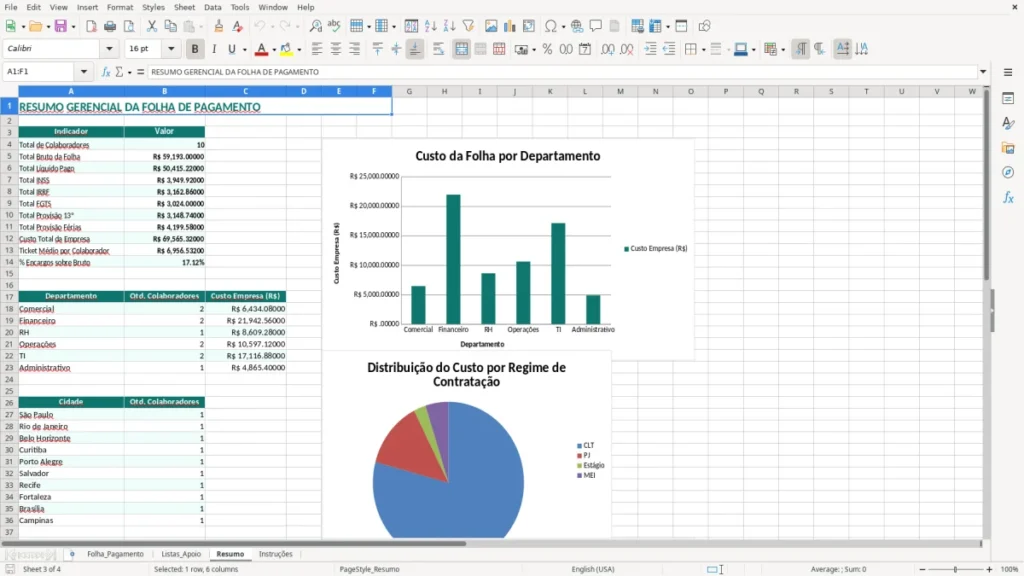1024x576 pixels.
Task: Apply red font color swatch
Action: (261, 49)
